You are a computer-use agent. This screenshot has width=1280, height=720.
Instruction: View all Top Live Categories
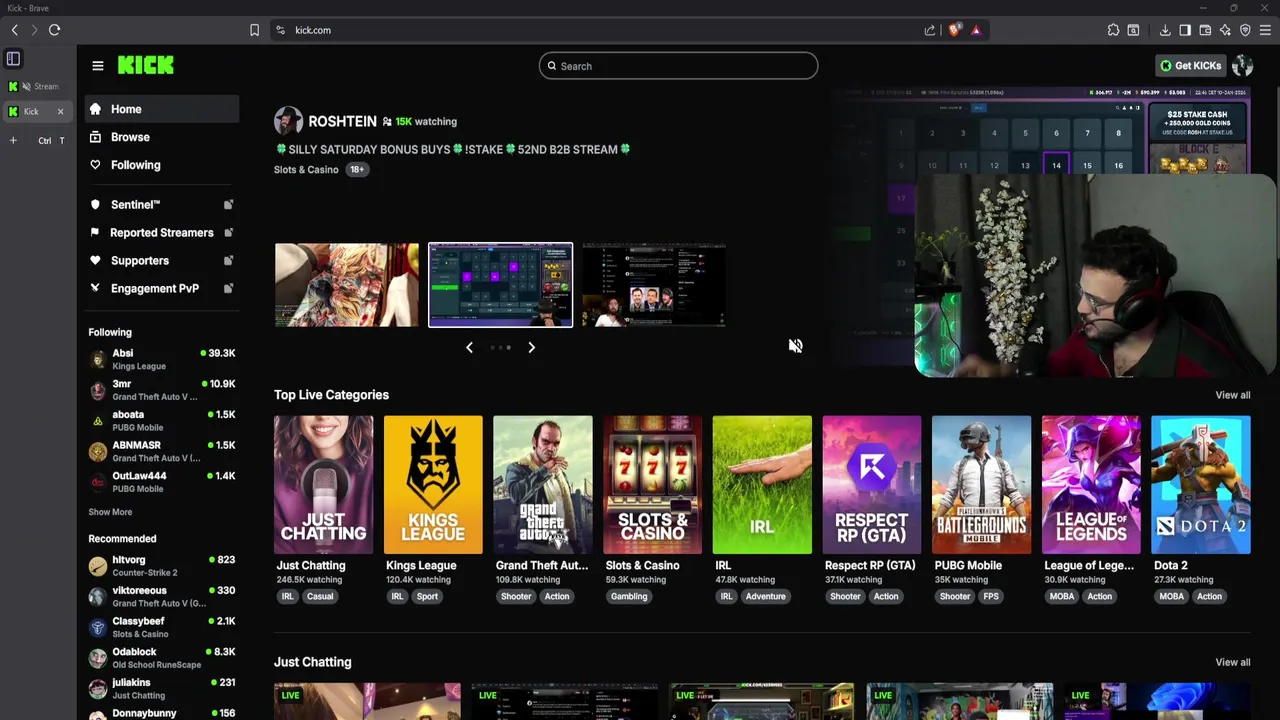pyautogui.click(x=1232, y=395)
